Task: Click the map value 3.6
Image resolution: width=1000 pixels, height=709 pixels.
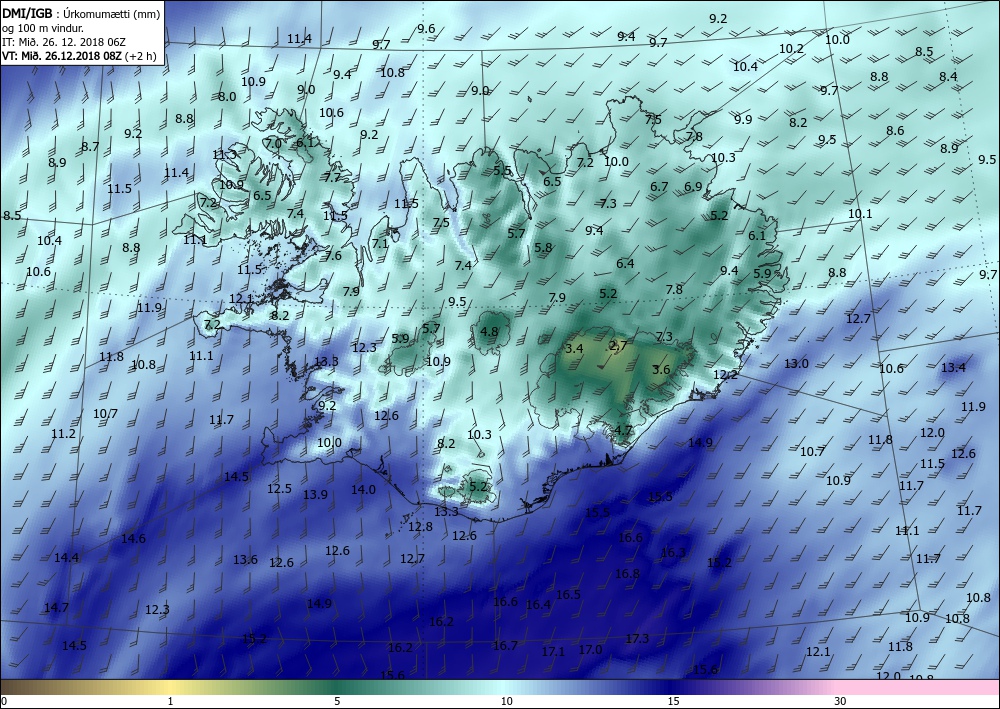Action: (x=661, y=370)
